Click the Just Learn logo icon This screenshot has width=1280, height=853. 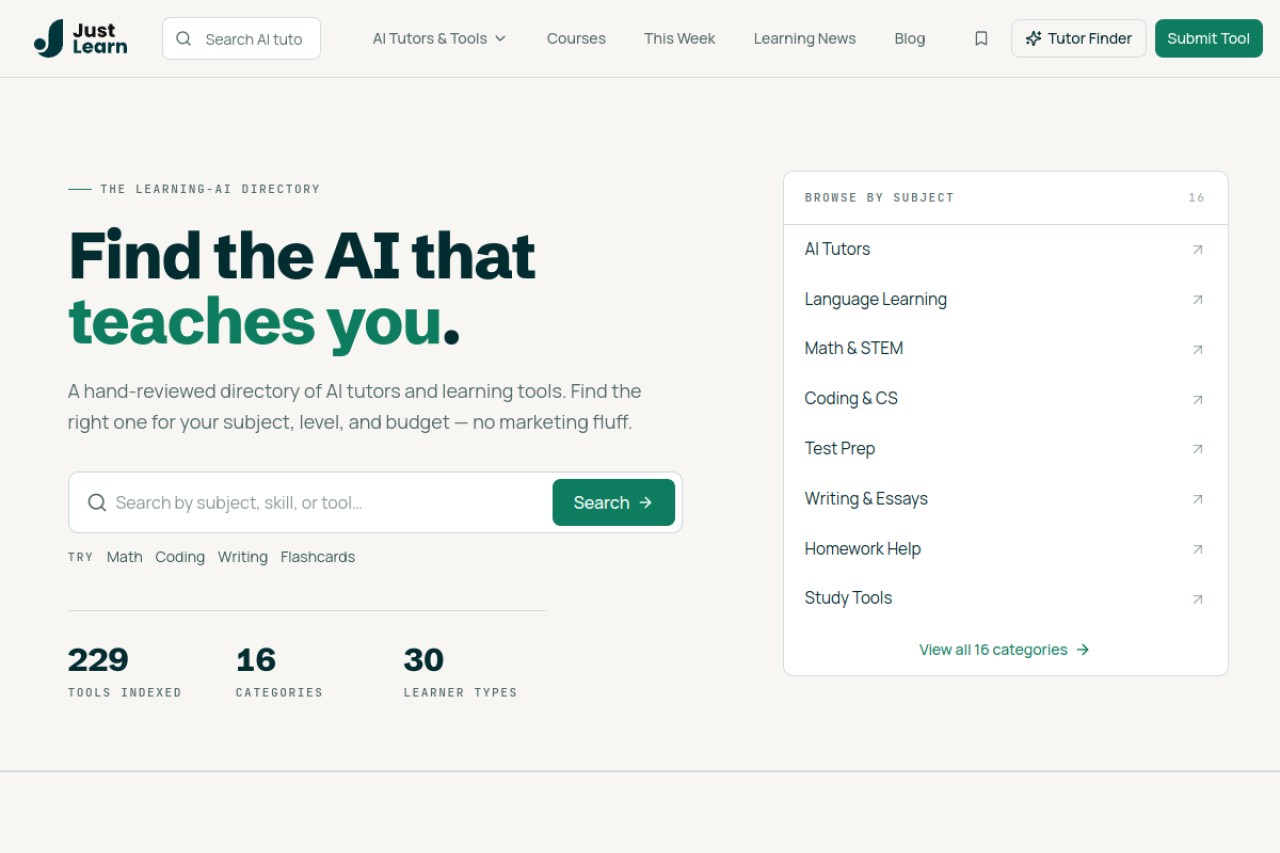click(x=49, y=38)
